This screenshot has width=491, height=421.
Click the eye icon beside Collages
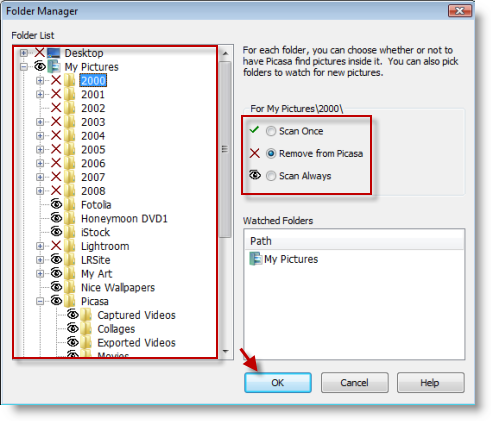[x=73, y=328]
